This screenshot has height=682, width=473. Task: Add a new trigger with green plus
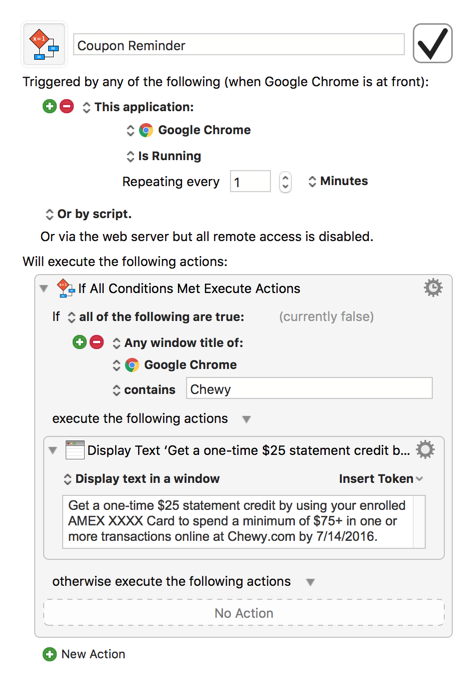click(x=50, y=106)
